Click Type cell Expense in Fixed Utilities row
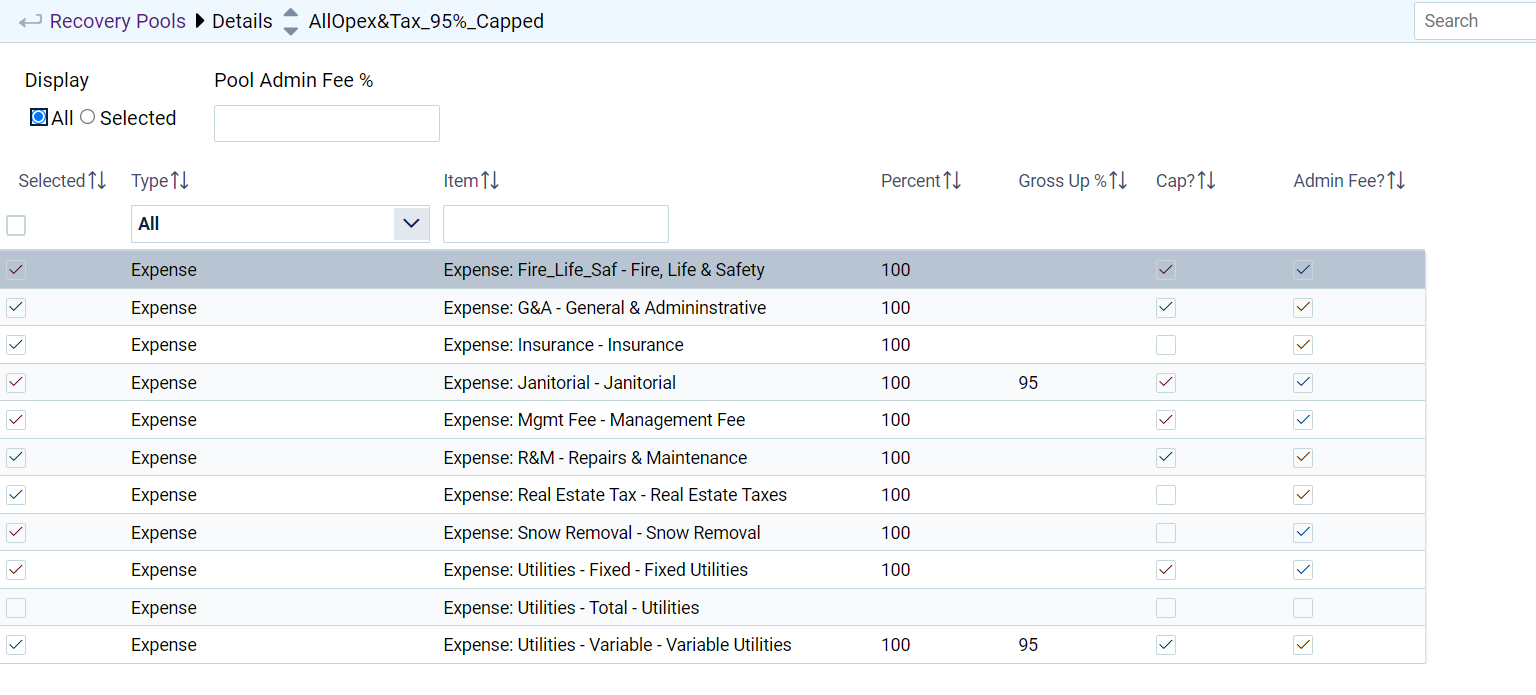This screenshot has width=1536, height=695. pos(164,570)
